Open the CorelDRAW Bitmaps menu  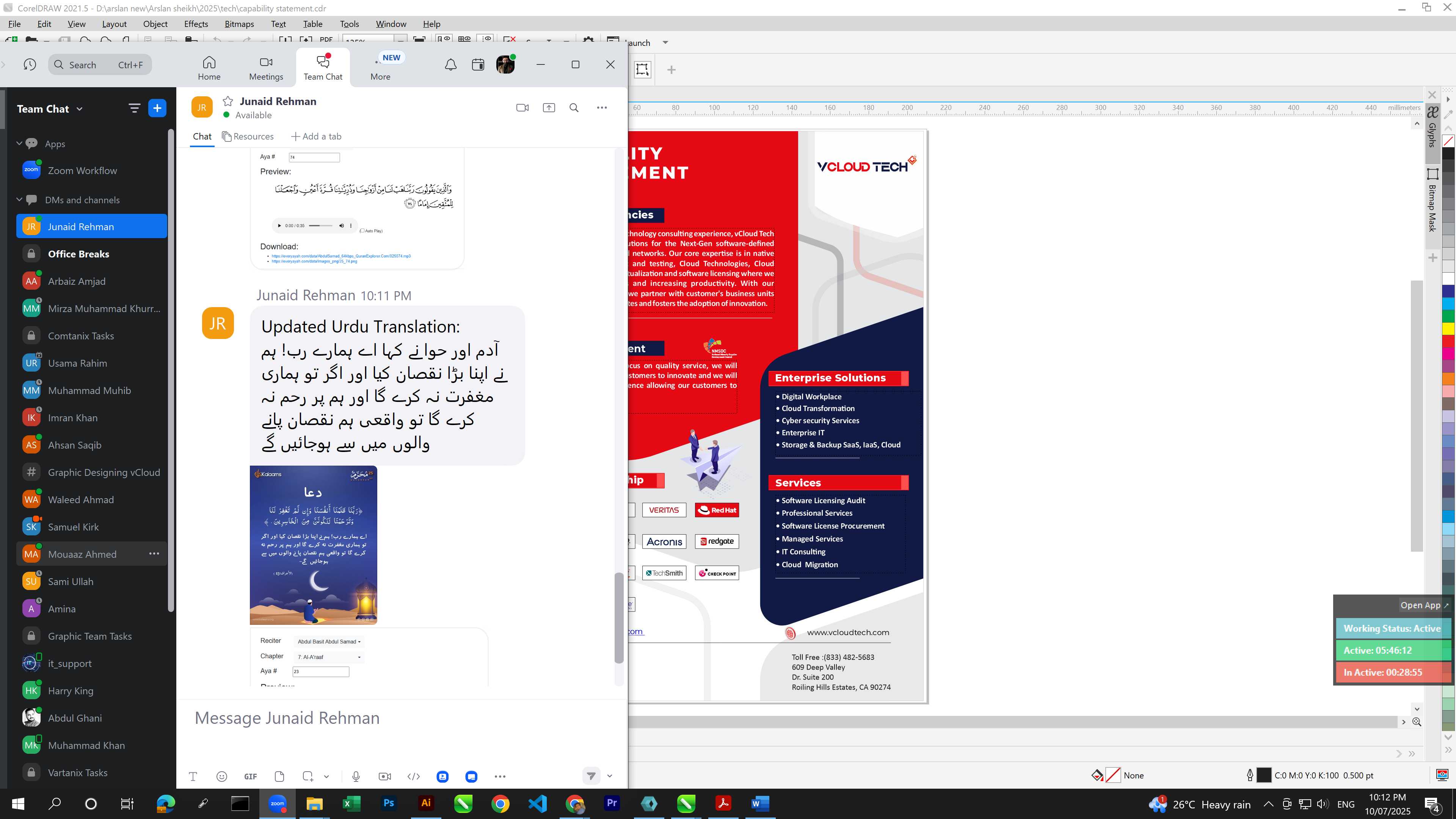click(239, 24)
